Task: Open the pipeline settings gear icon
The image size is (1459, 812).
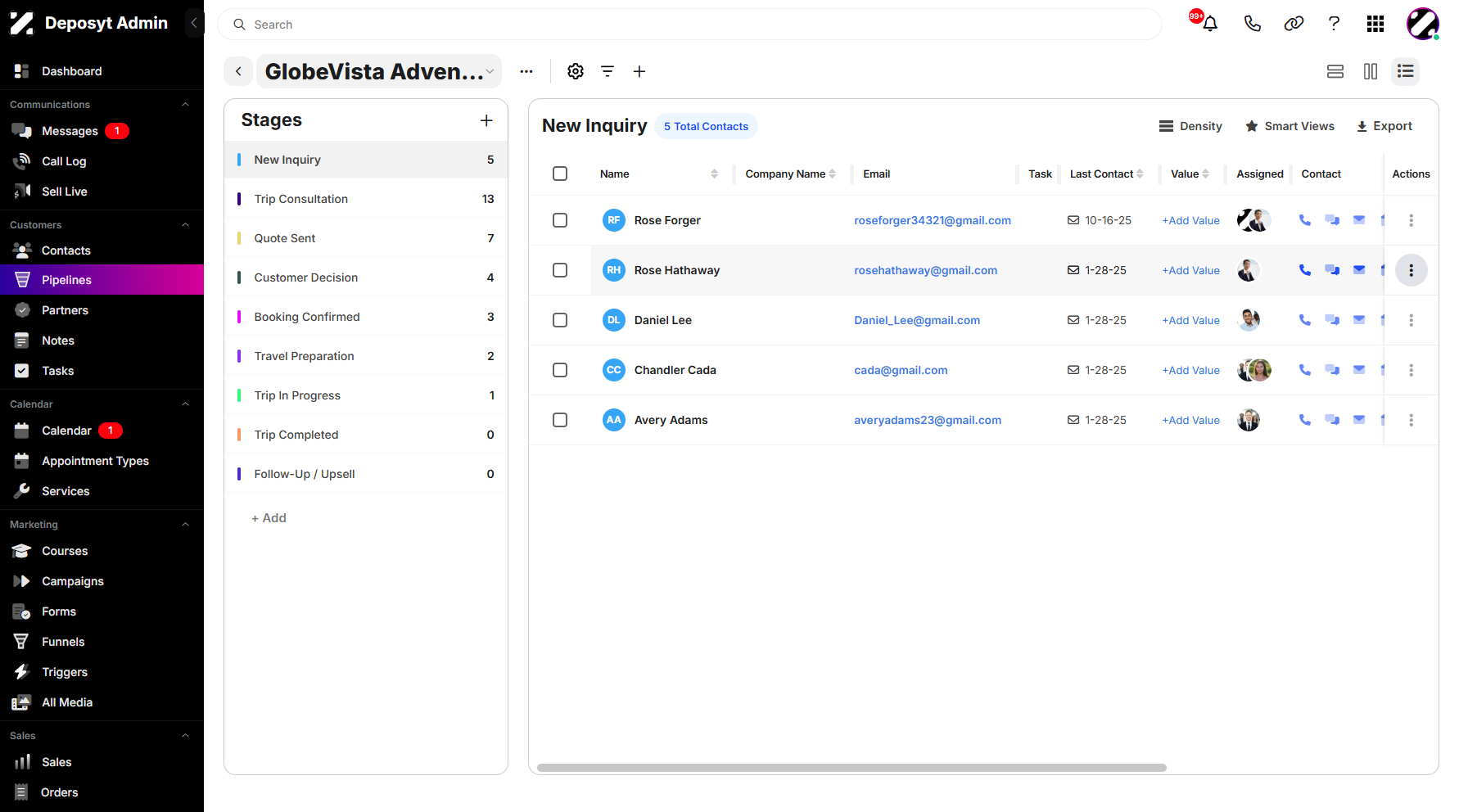Action: [x=576, y=71]
